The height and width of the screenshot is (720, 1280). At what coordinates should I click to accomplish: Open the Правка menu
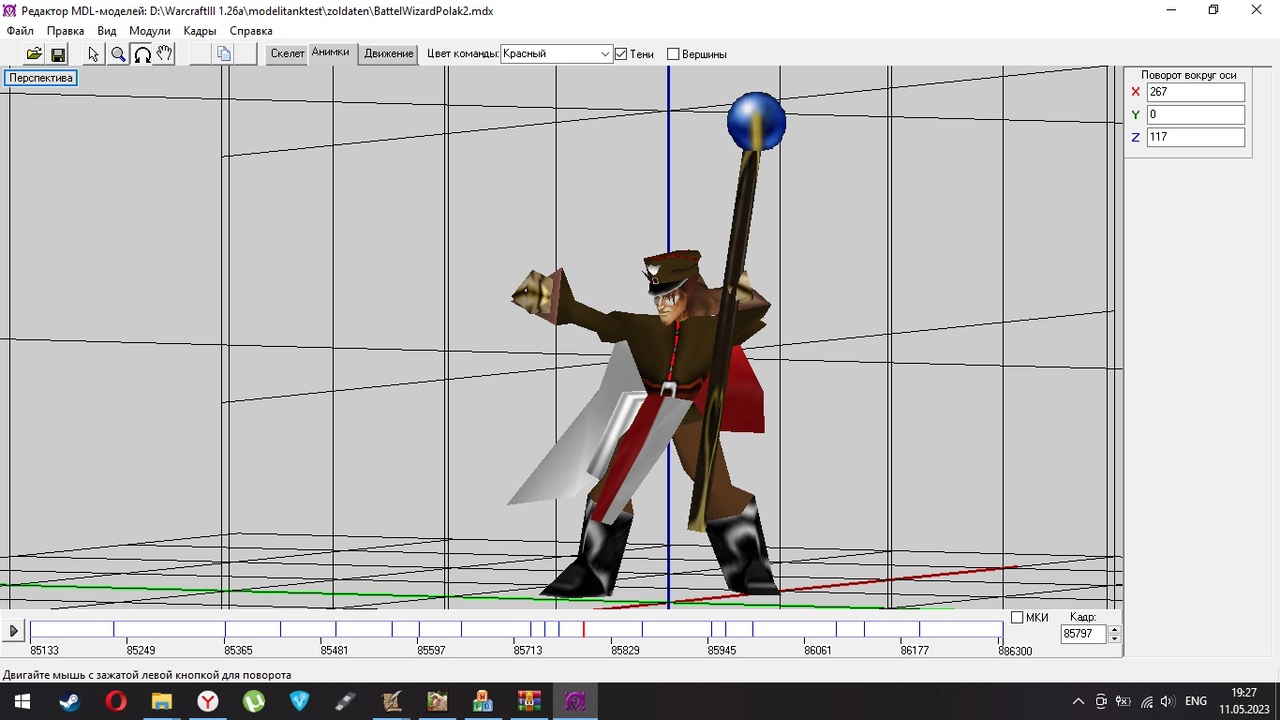[66, 31]
